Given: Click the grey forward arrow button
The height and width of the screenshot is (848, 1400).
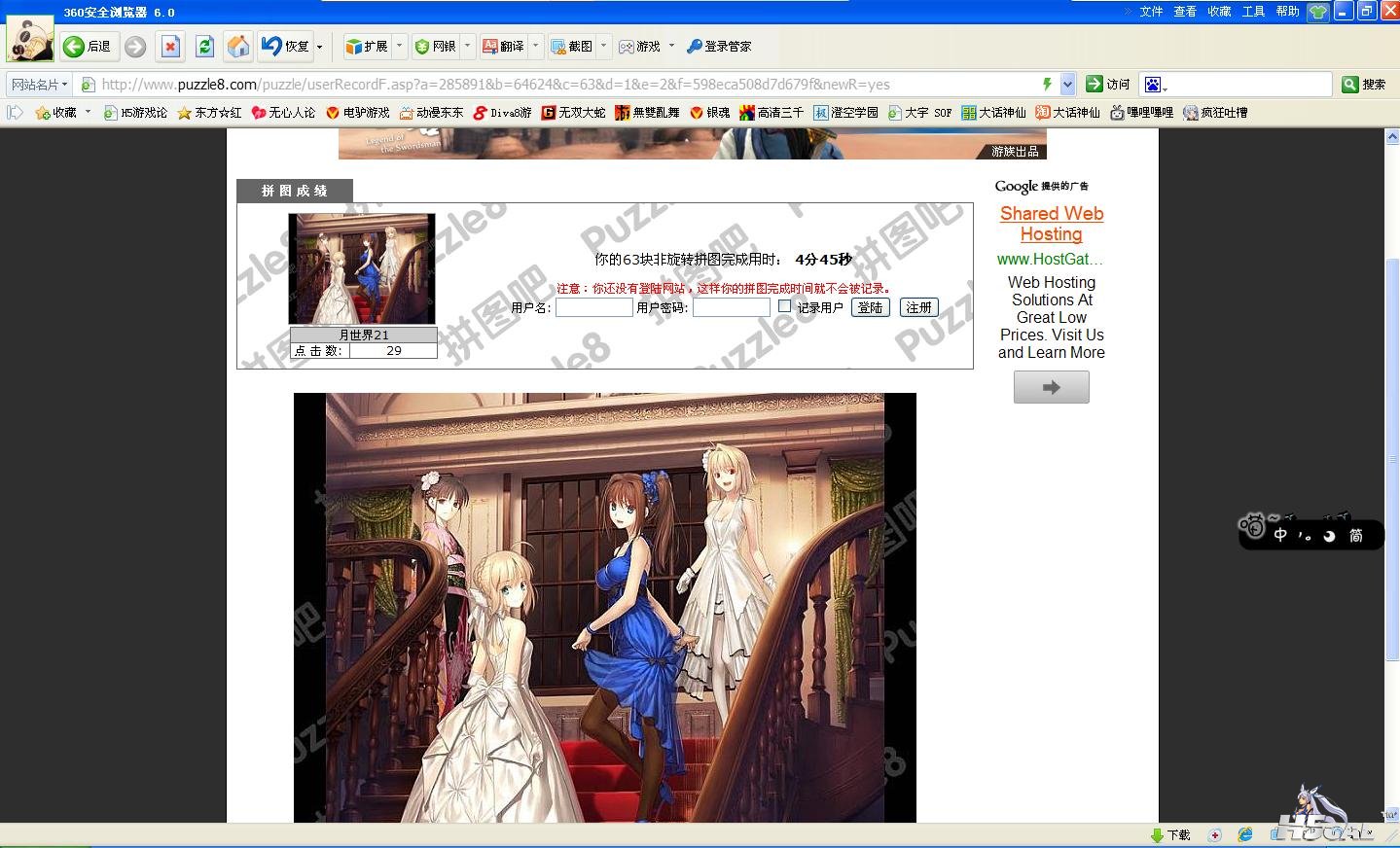Looking at the screenshot, I should click(135, 46).
